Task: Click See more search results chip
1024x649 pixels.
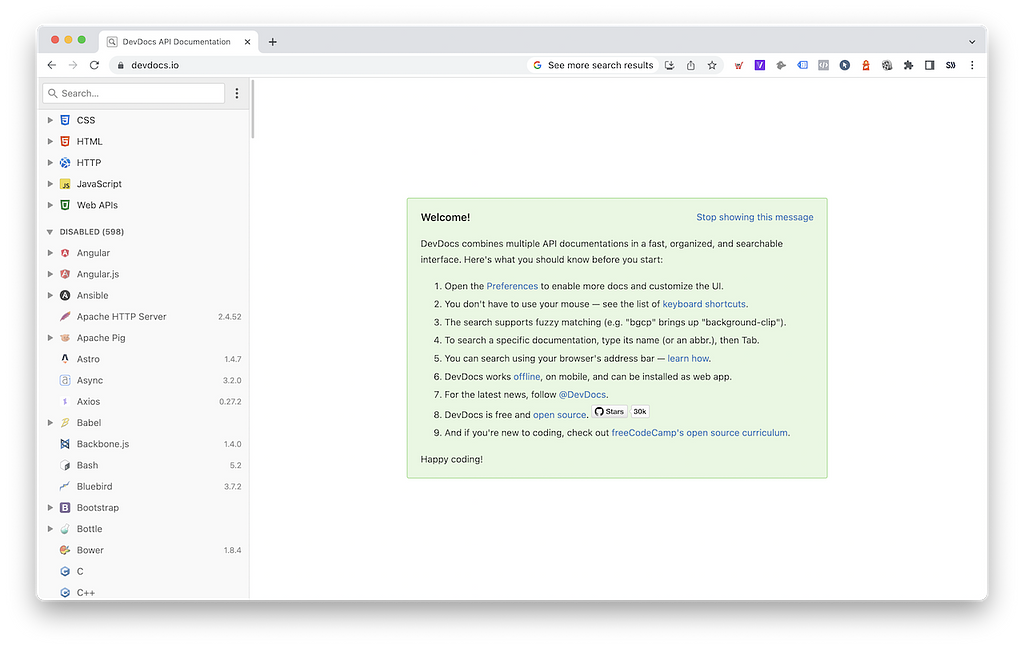Action: pyautogui.click(x=593, y=65)
